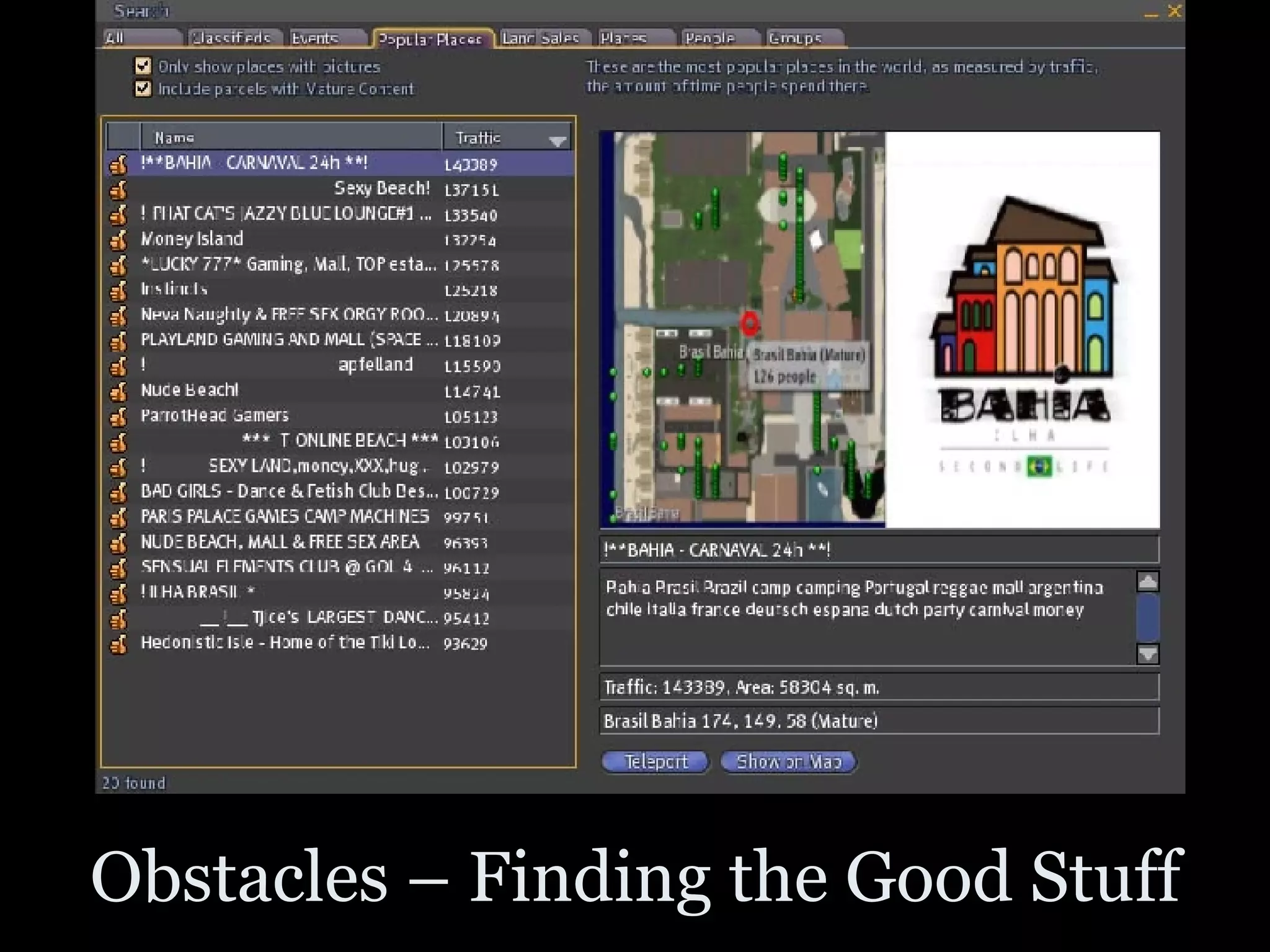Click thumbs-up icon beside LARGEST DANC... row

pos(118,619)
